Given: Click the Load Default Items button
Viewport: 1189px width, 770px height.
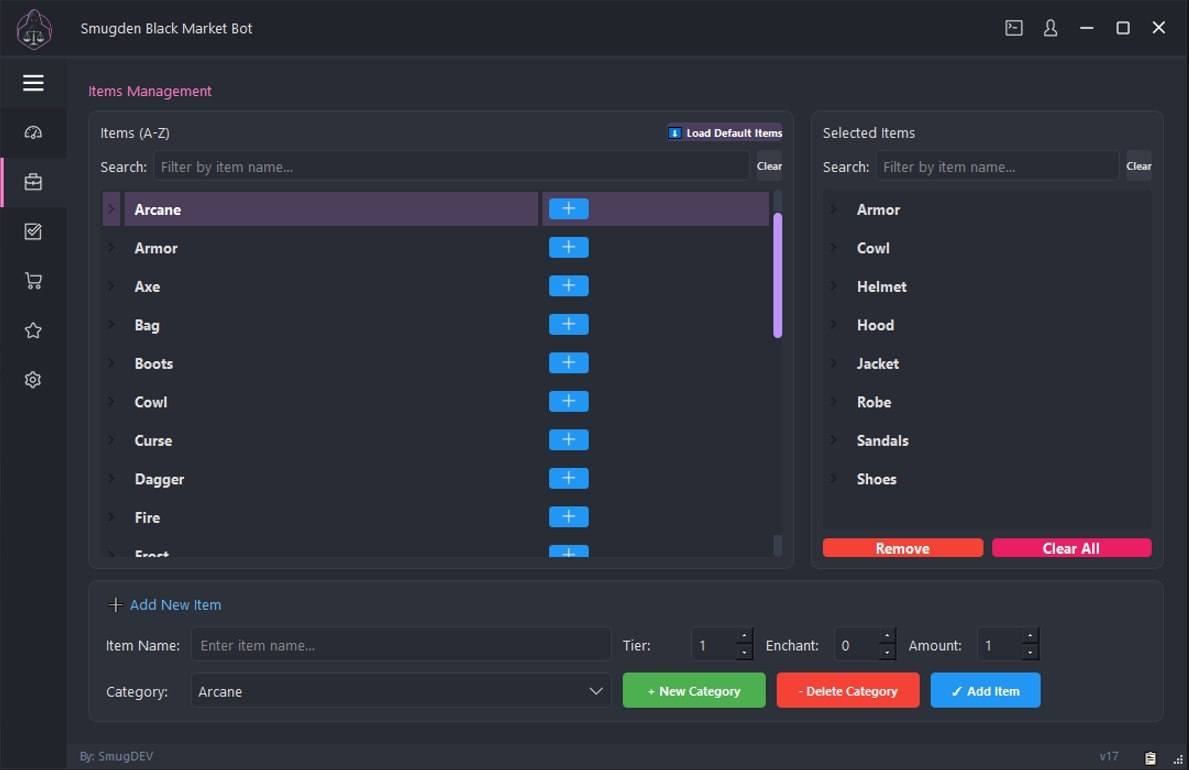Looking at the screenshot, I should pos(725,132).
